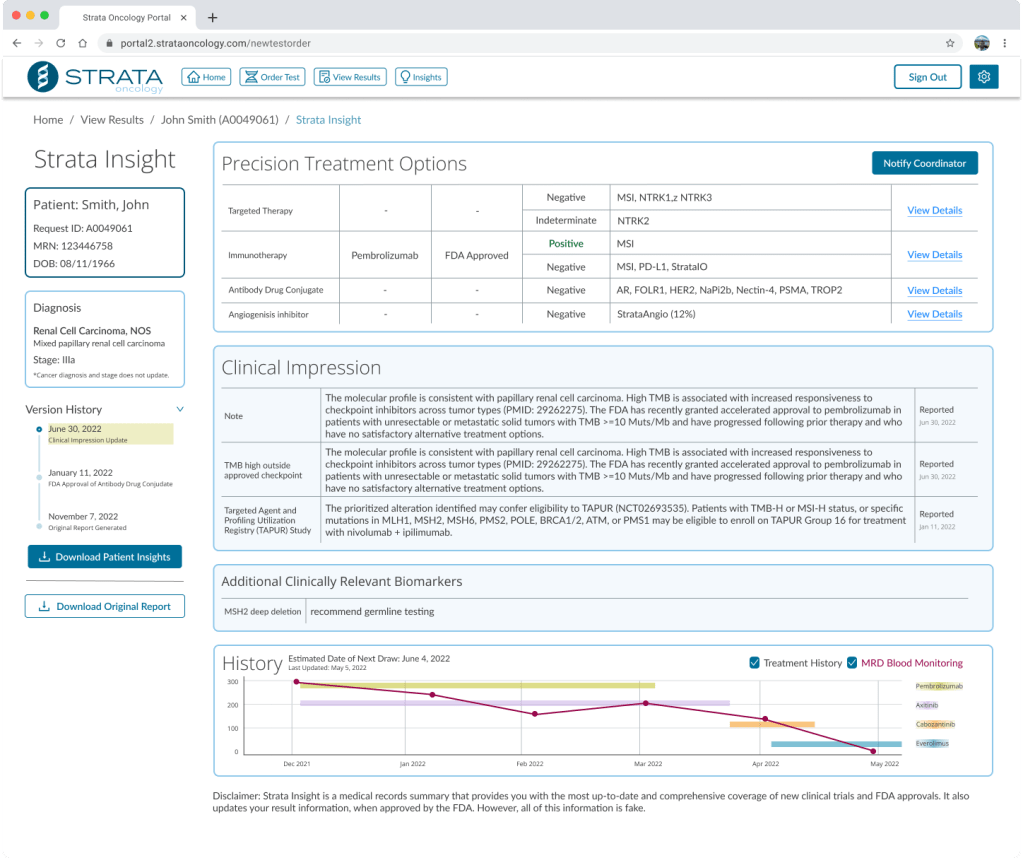Select the January 11, 2022 version
The width and height of the screenshot is (1023, 858).
[80, 473]
